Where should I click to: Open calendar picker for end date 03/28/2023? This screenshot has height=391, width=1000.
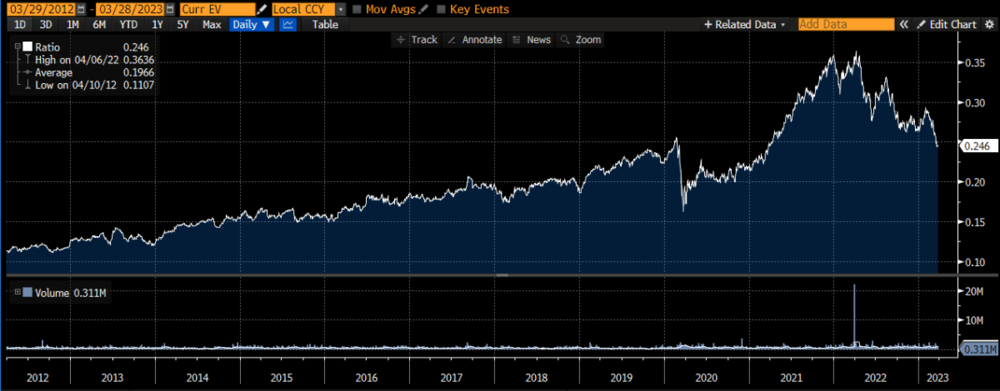pos(169,10)
